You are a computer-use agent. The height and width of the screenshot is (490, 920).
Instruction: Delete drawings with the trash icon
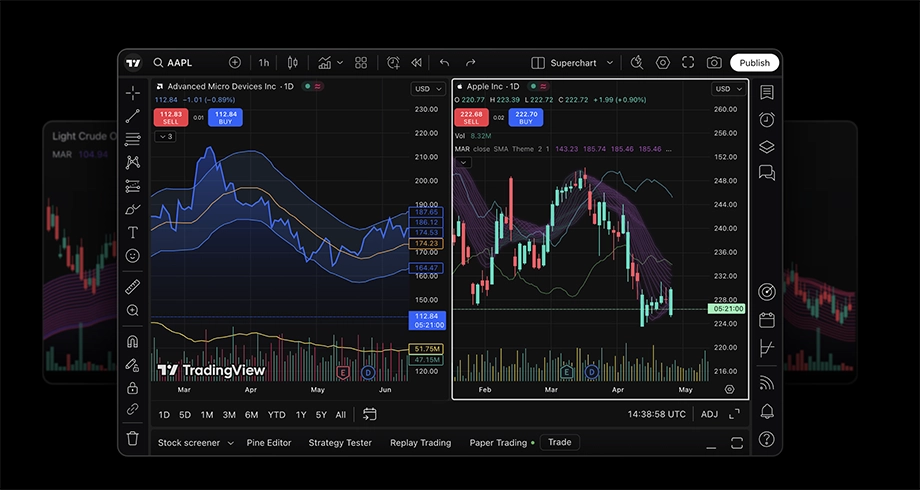click(x=133, y=438)
